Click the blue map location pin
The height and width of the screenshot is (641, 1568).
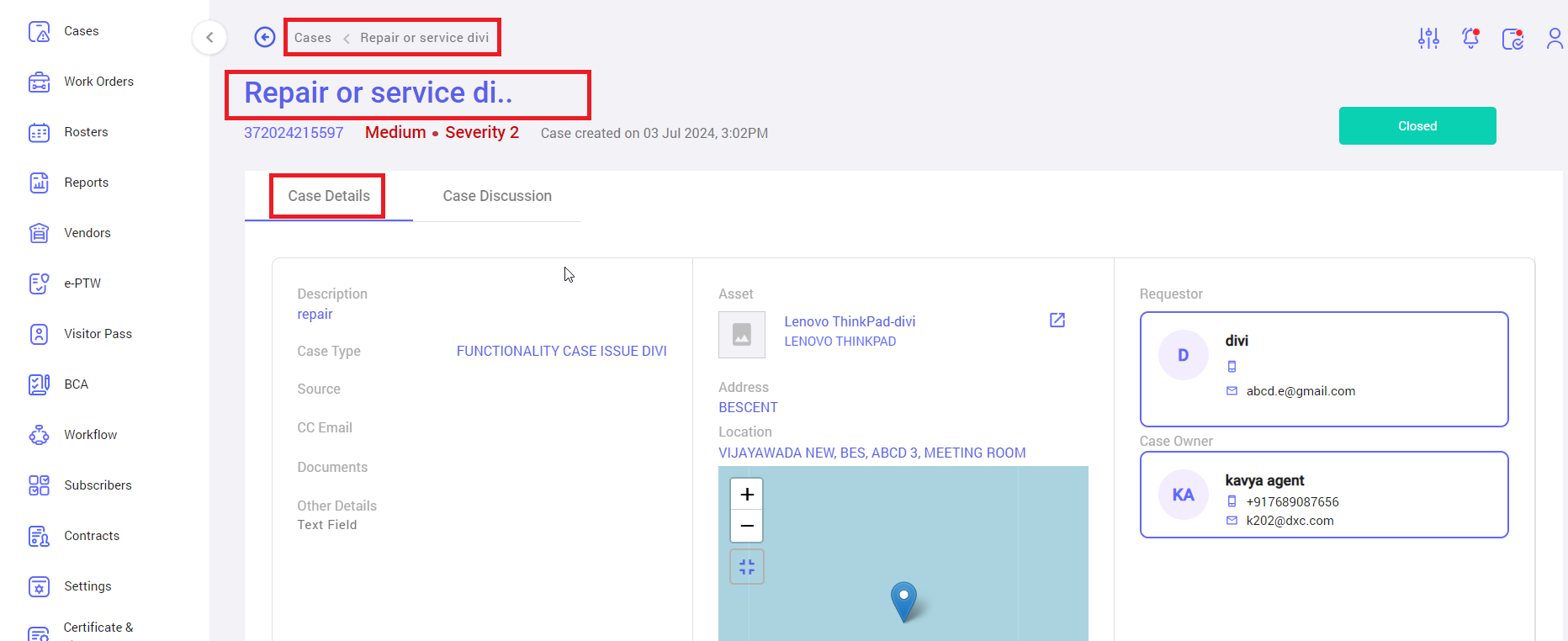click(x=903, y=601)
